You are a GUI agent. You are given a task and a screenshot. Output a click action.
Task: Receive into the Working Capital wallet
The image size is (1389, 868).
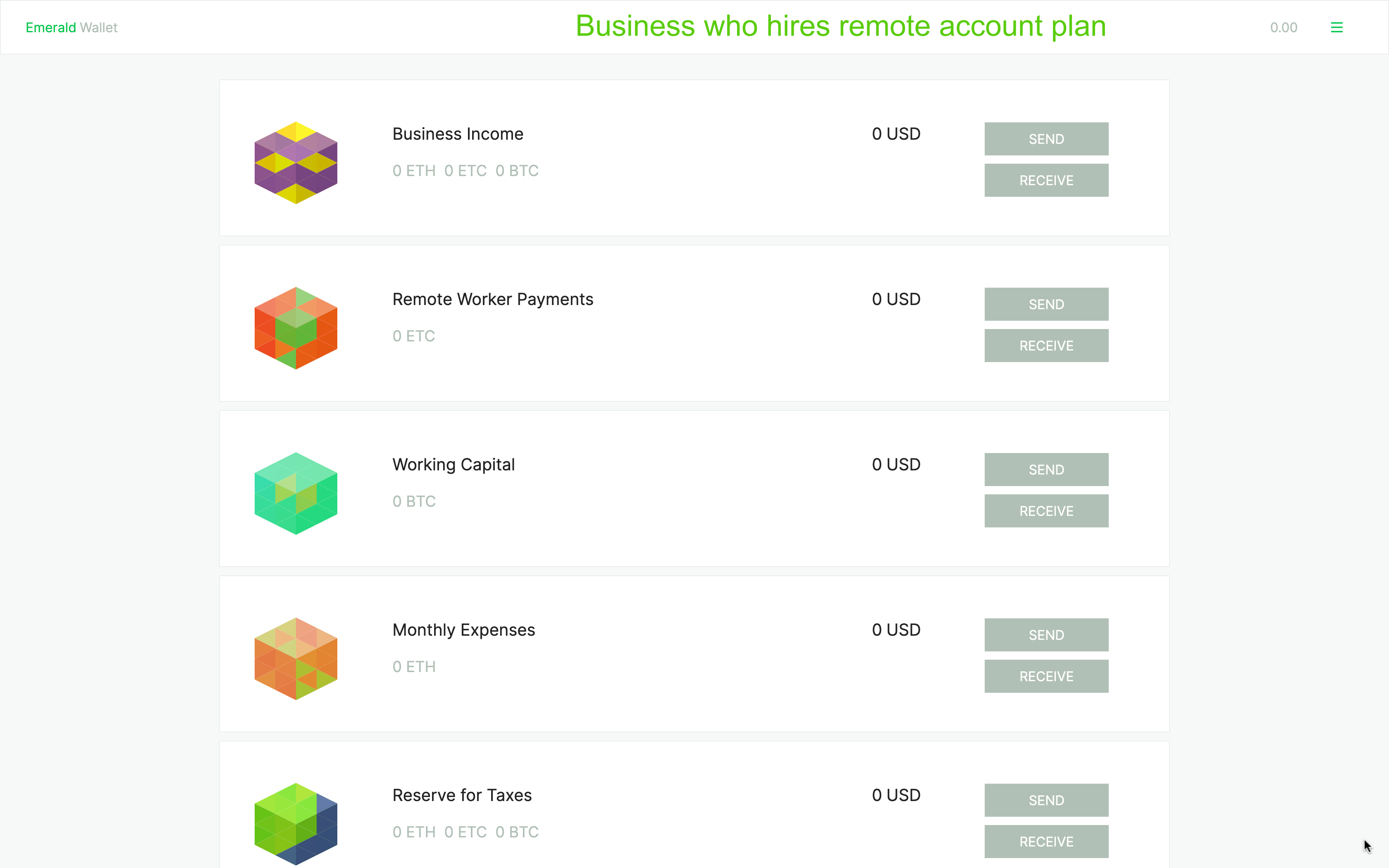[1046, 511]
